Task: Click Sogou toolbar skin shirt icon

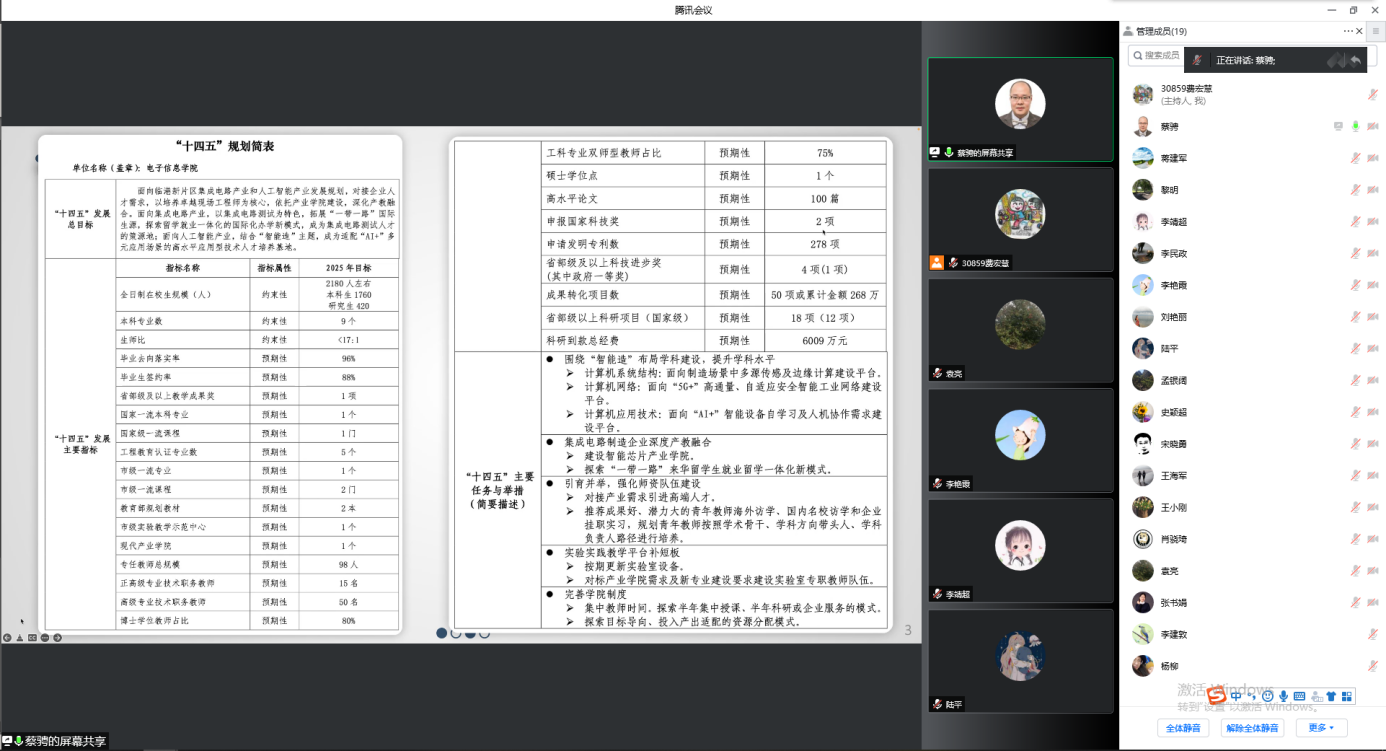Action: tap(1331, 696)
